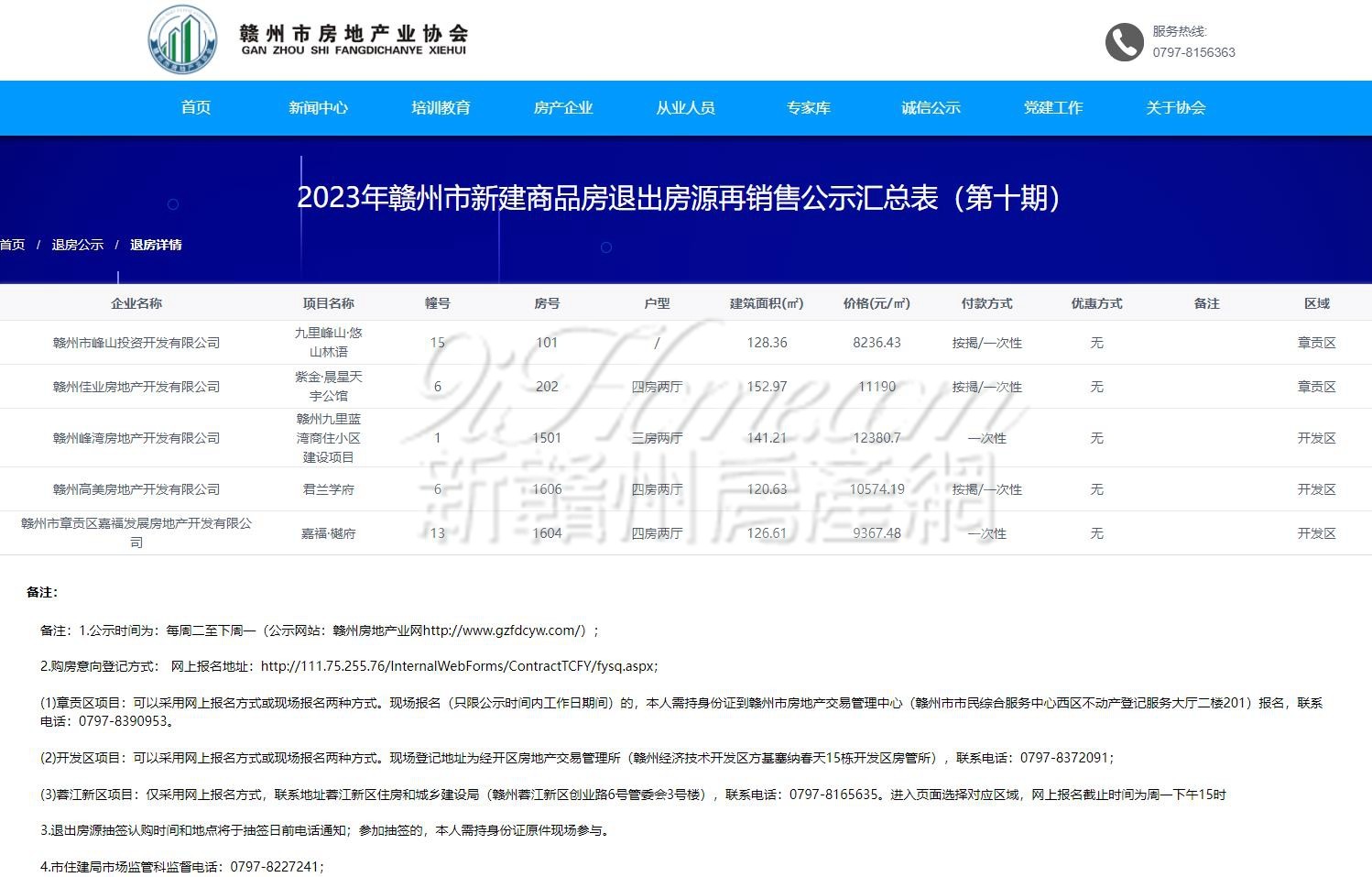Go to the 关于协会 menu item

pyautogui.click(x=1175, y=108)
